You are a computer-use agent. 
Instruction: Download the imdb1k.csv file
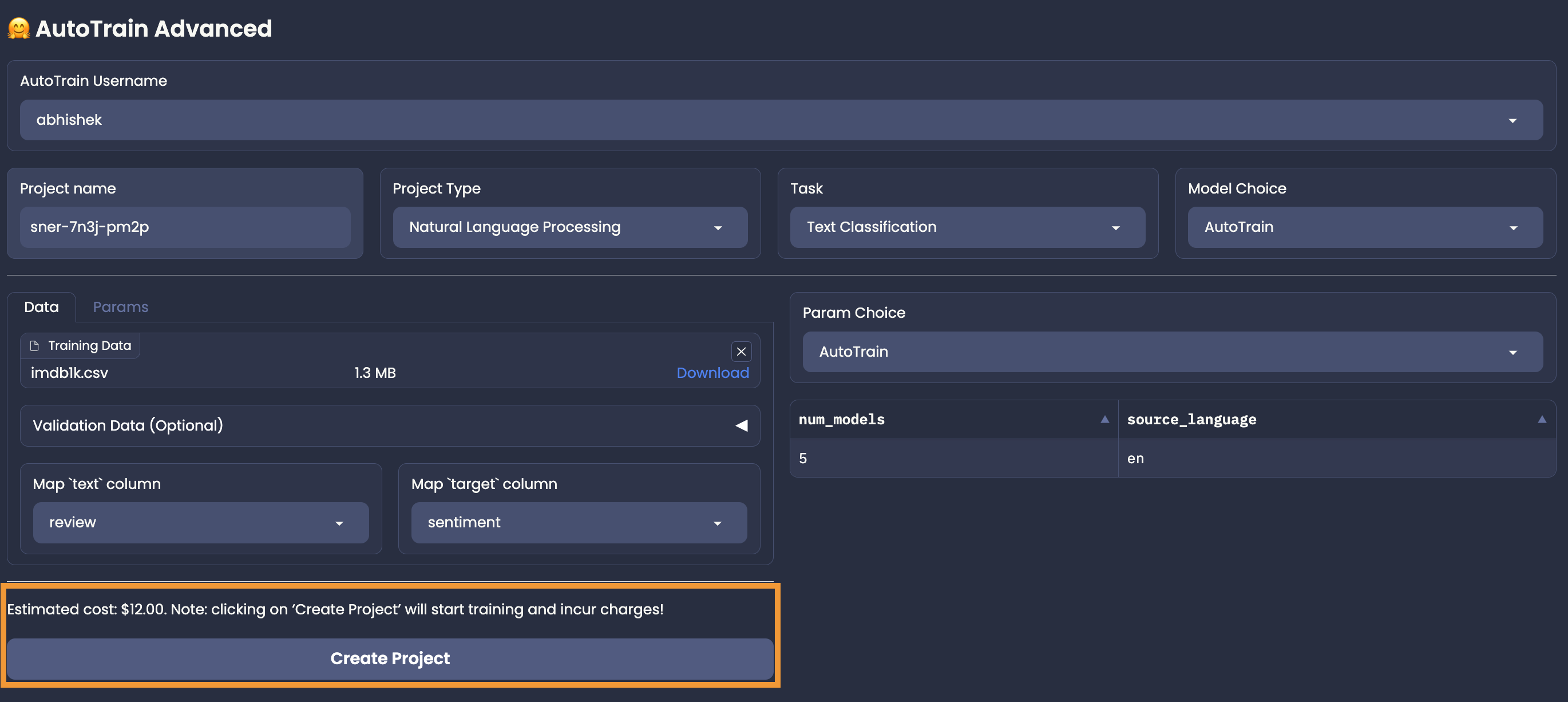tap(712, 373)
